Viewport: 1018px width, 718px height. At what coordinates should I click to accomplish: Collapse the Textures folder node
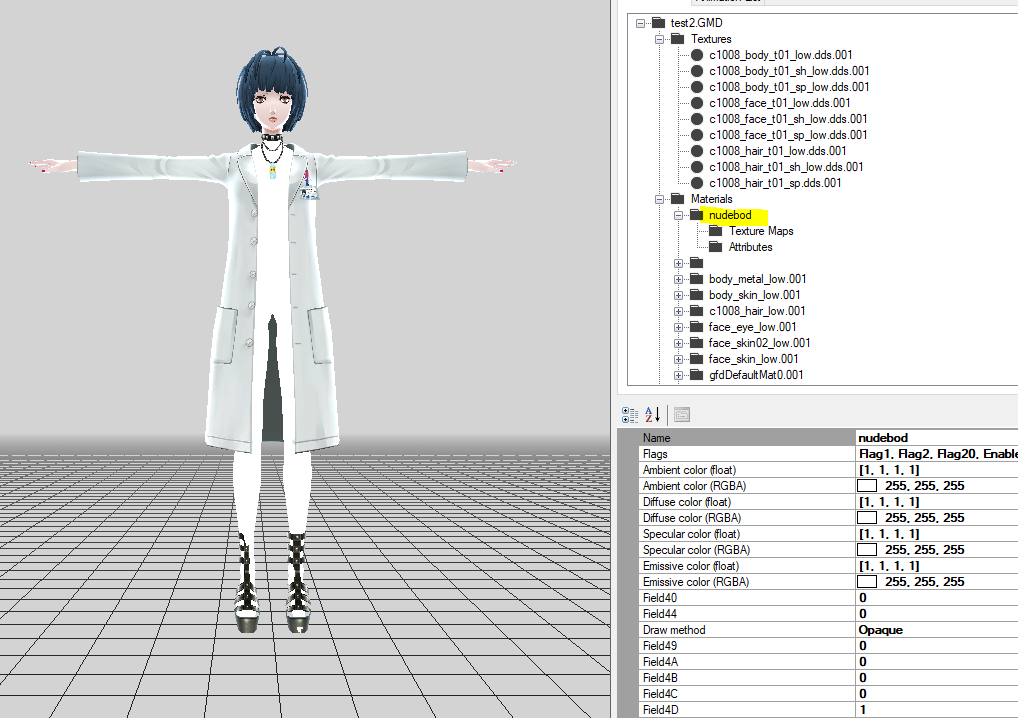point(660,39)
